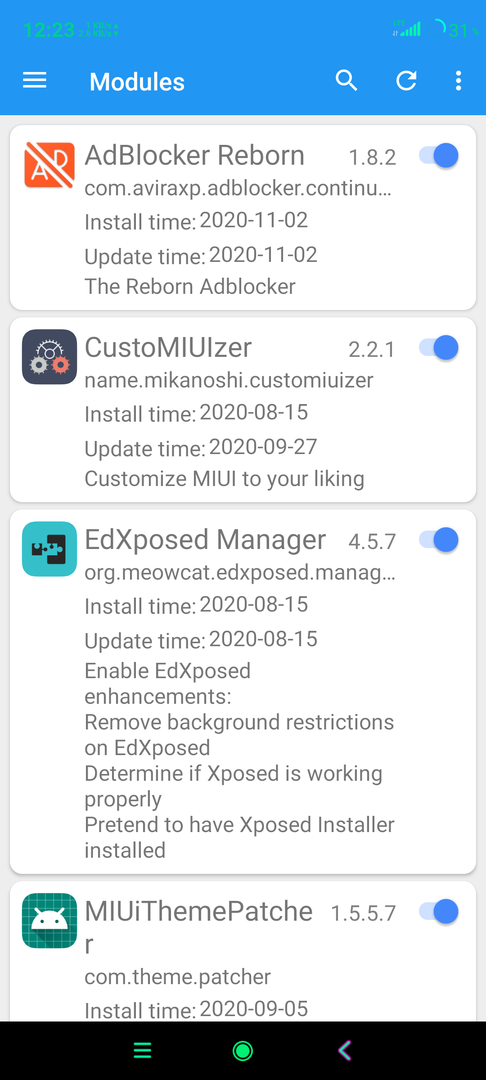Tap the CustoMIUIzer gears icon
The width and height of the screenshot is (486, 1080).
pyautogui.click(x=50, y=357)
